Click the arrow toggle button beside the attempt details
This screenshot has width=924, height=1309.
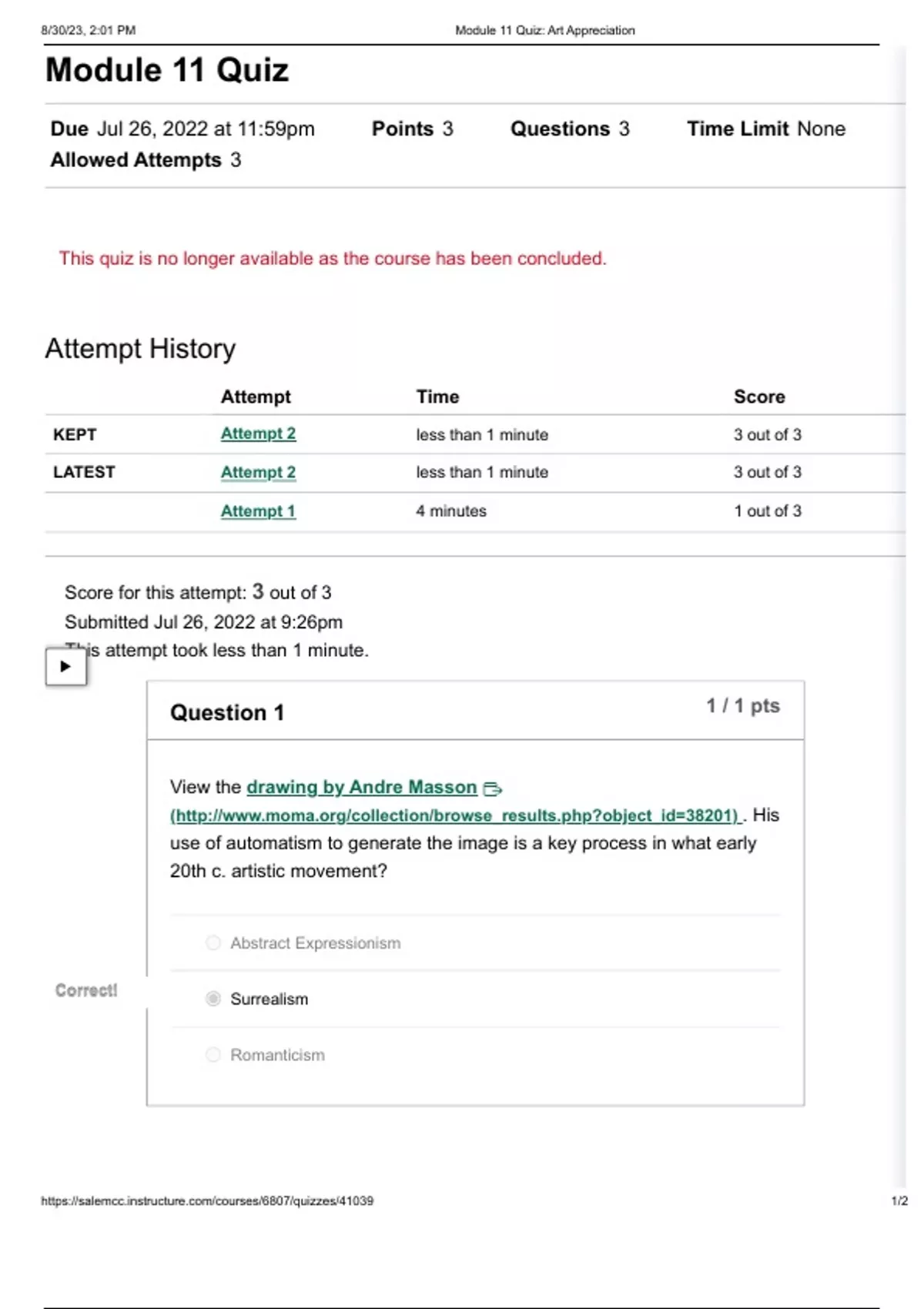click(65, 666)
